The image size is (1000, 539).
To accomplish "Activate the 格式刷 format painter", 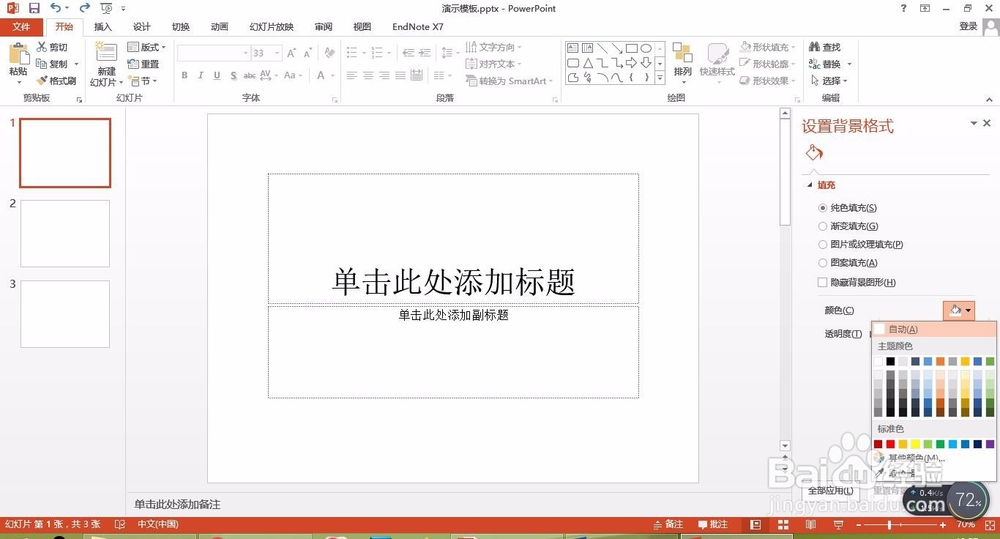I will pos(57,80).
